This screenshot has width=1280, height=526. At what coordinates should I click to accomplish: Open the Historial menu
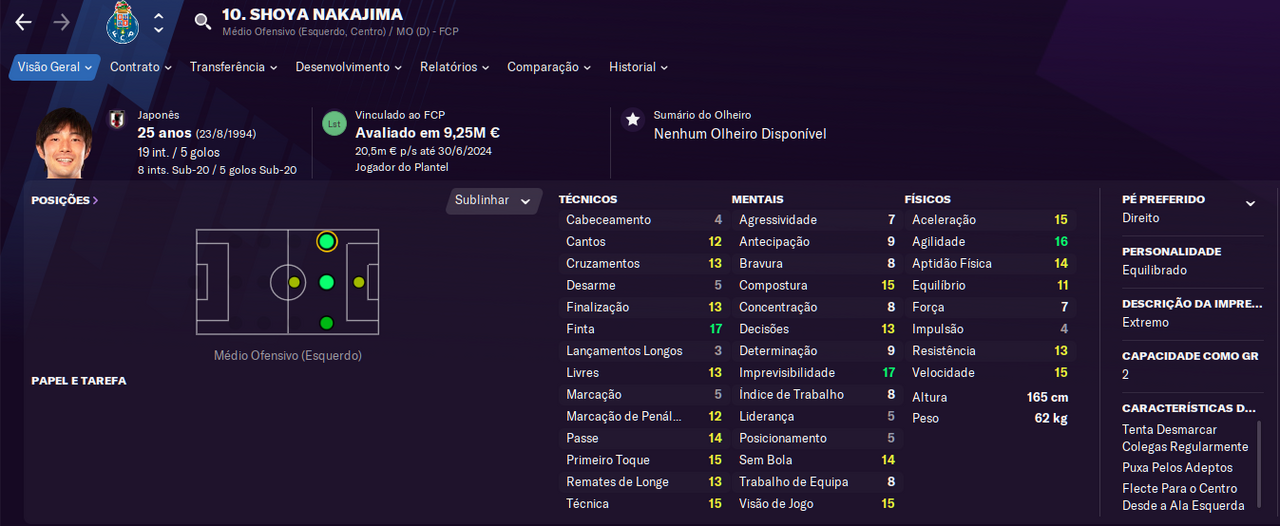tap(638, 67)
